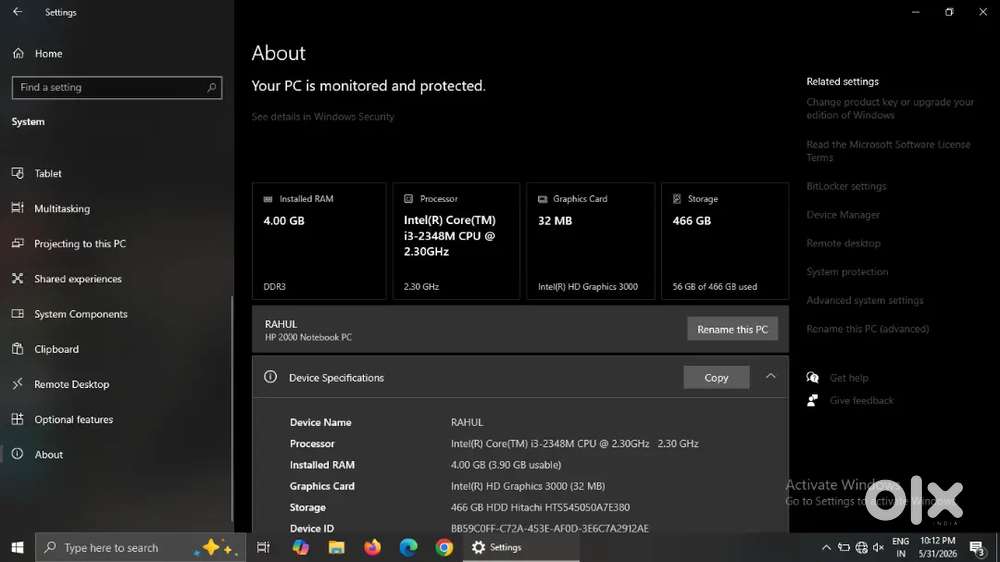Select the Processor info card

click(456, 241)
